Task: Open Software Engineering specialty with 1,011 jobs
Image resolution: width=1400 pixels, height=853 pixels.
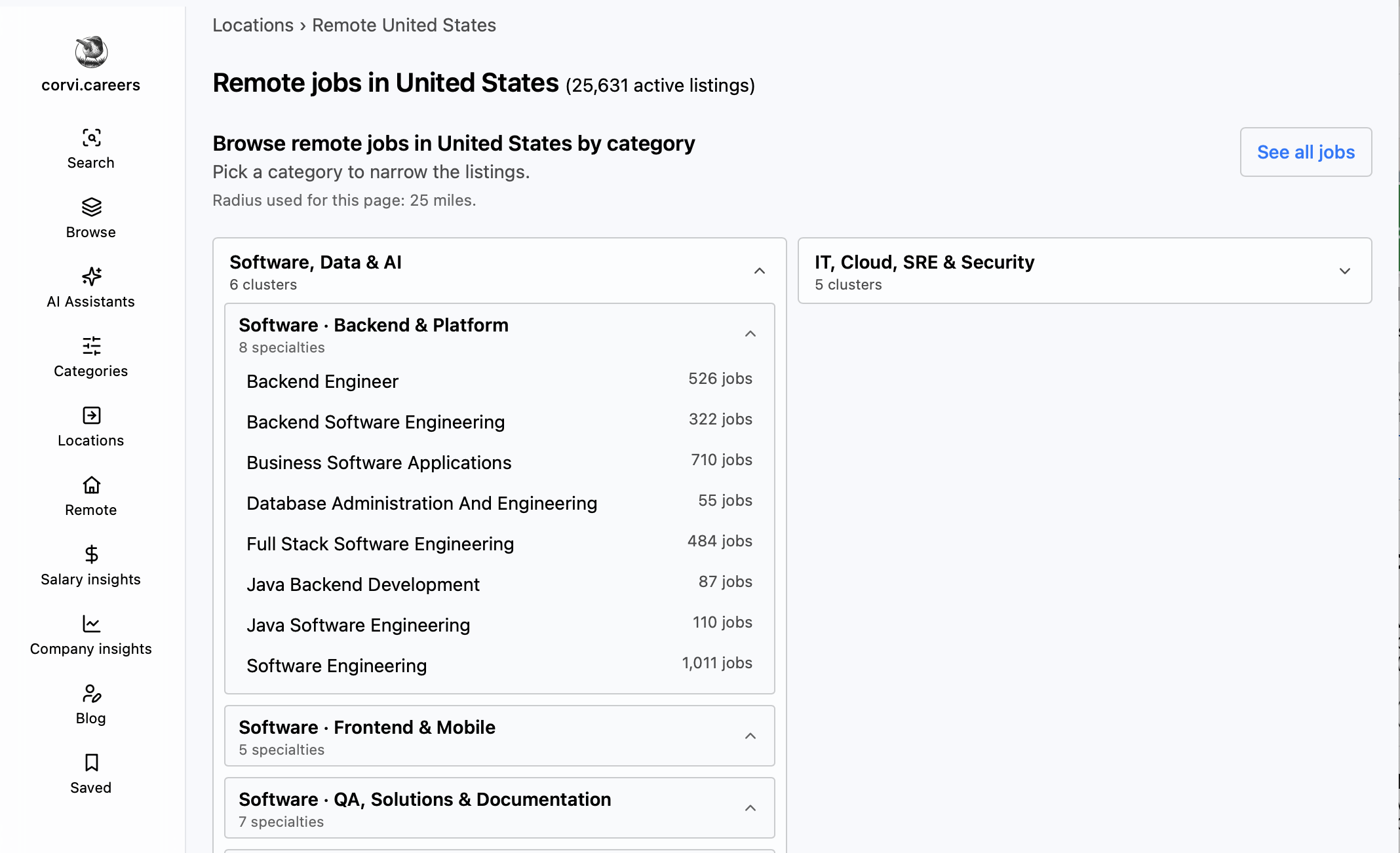Action: [x=499, y=666]
